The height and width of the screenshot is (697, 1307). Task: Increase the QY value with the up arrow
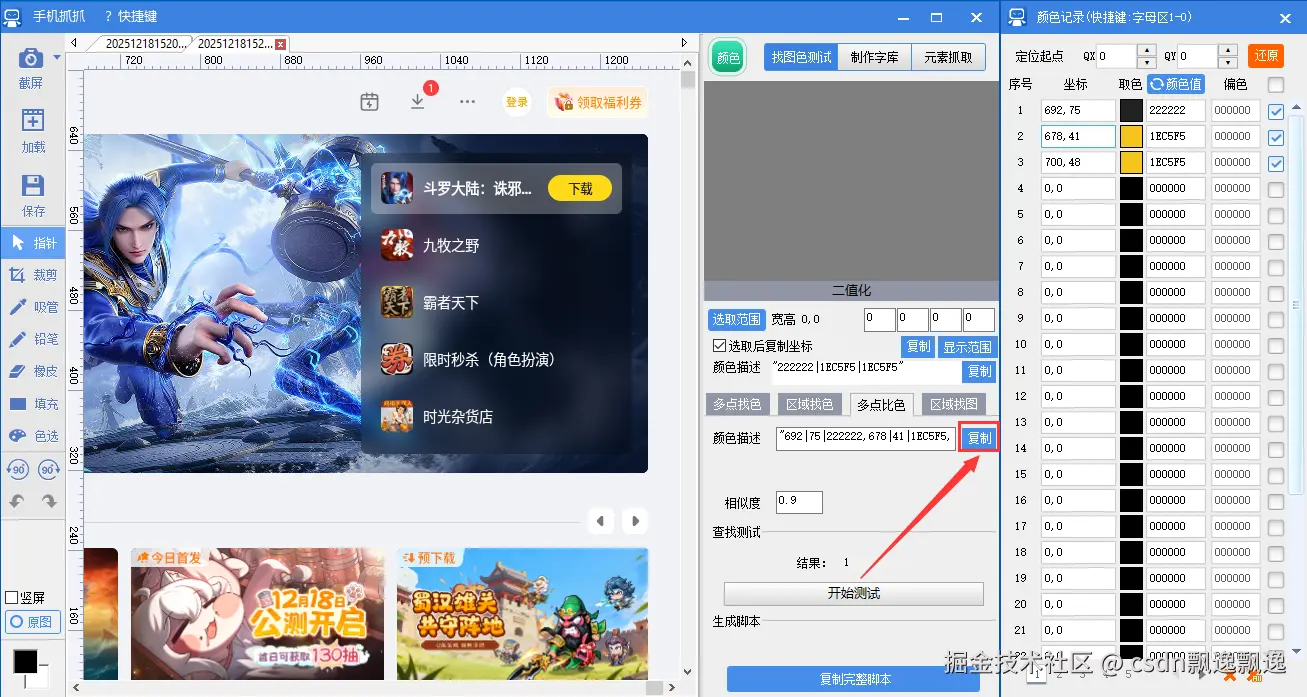point(1227,50)
